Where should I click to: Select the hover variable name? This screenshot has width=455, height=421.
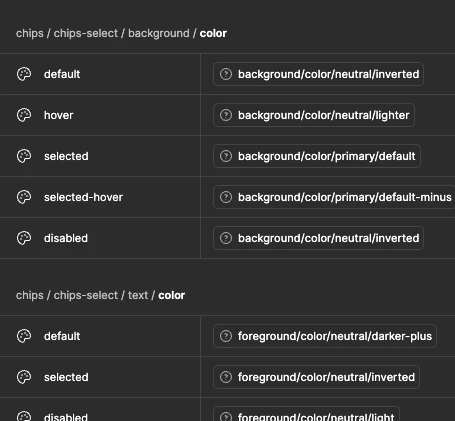pyautogui.click(x=58, y=115)
